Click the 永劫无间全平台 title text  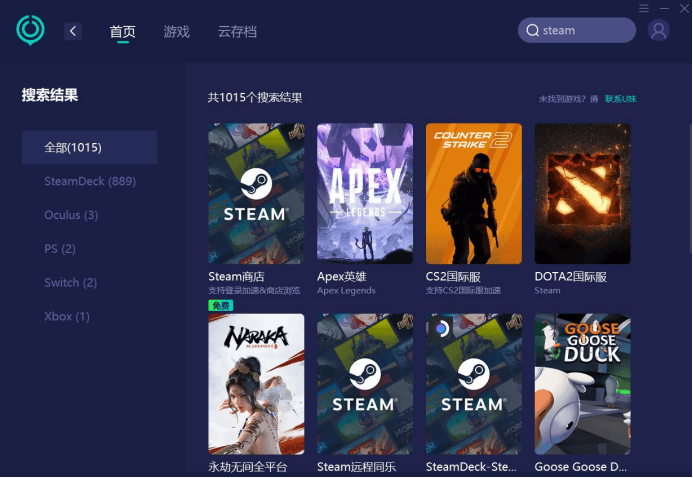point(248,467)
